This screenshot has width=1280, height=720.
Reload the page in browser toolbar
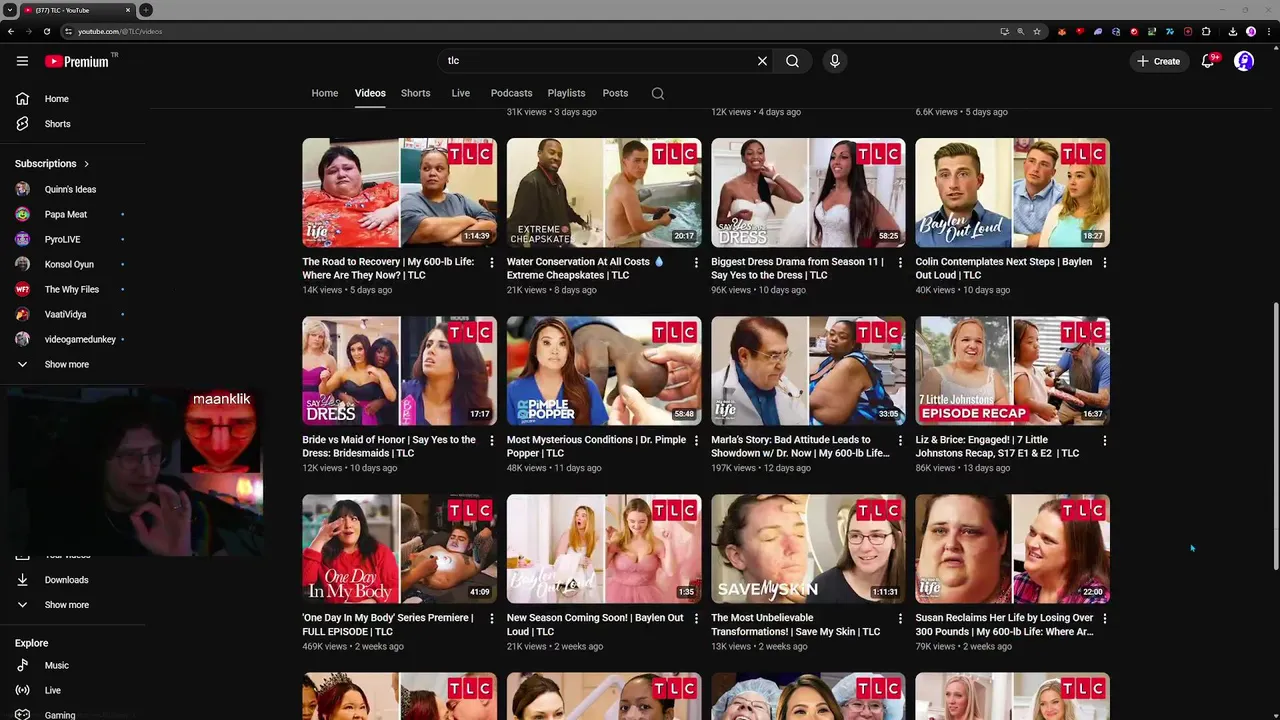[46, 31]
